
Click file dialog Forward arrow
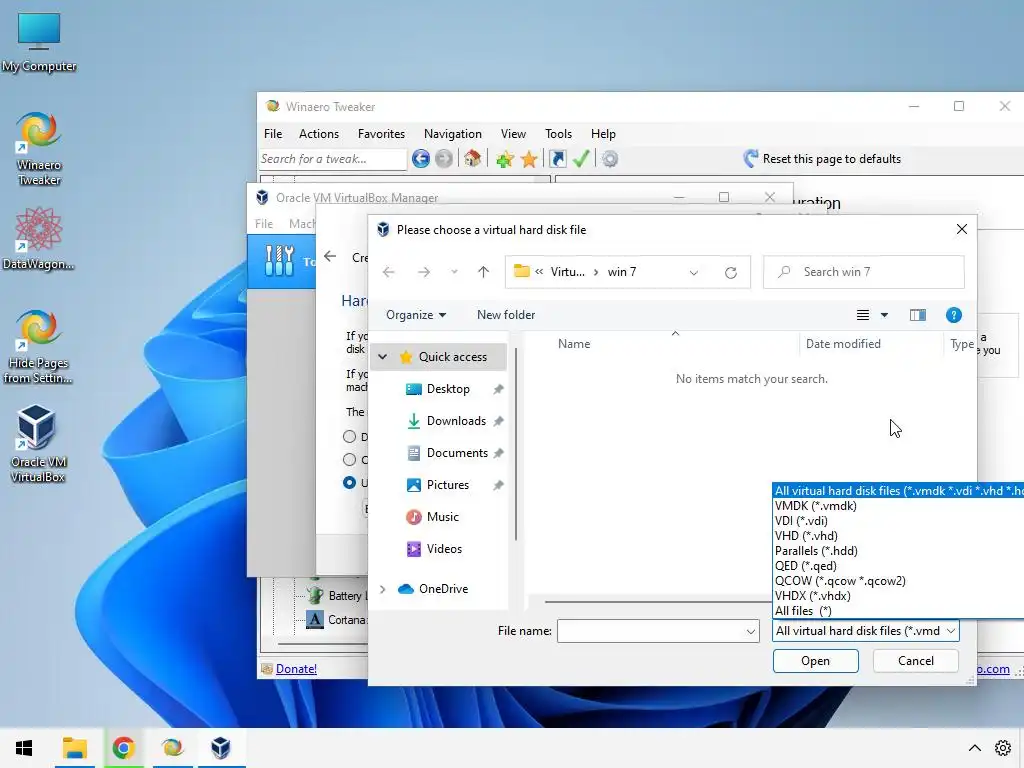pos(424,272)
